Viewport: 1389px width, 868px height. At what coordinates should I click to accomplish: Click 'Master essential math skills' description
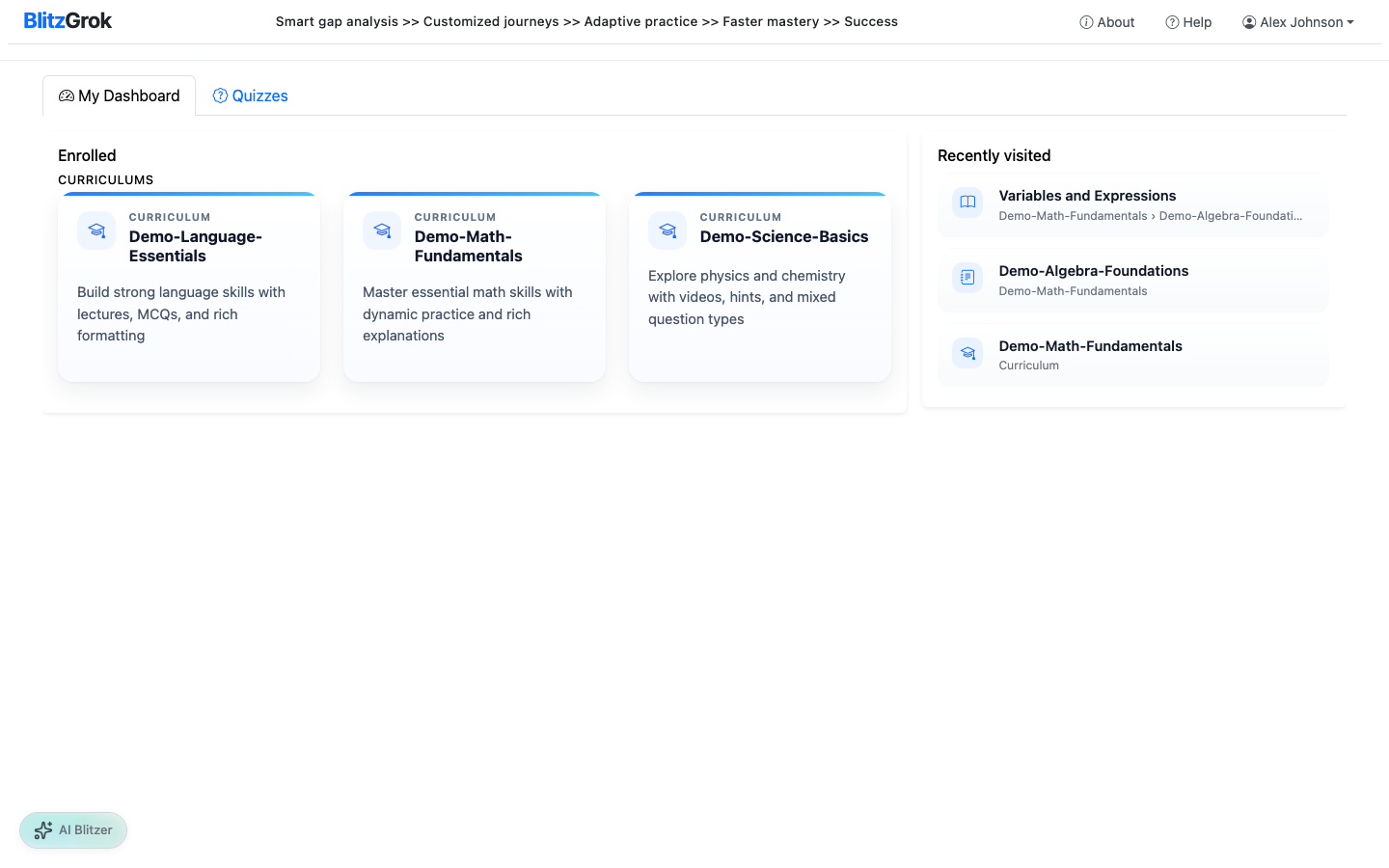(468, 314)
